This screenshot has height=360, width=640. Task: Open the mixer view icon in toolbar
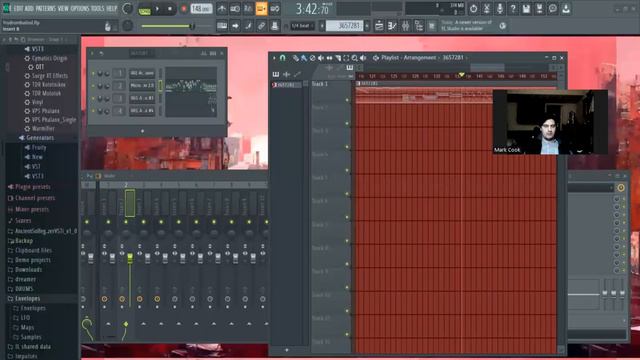tap(405, 26)
